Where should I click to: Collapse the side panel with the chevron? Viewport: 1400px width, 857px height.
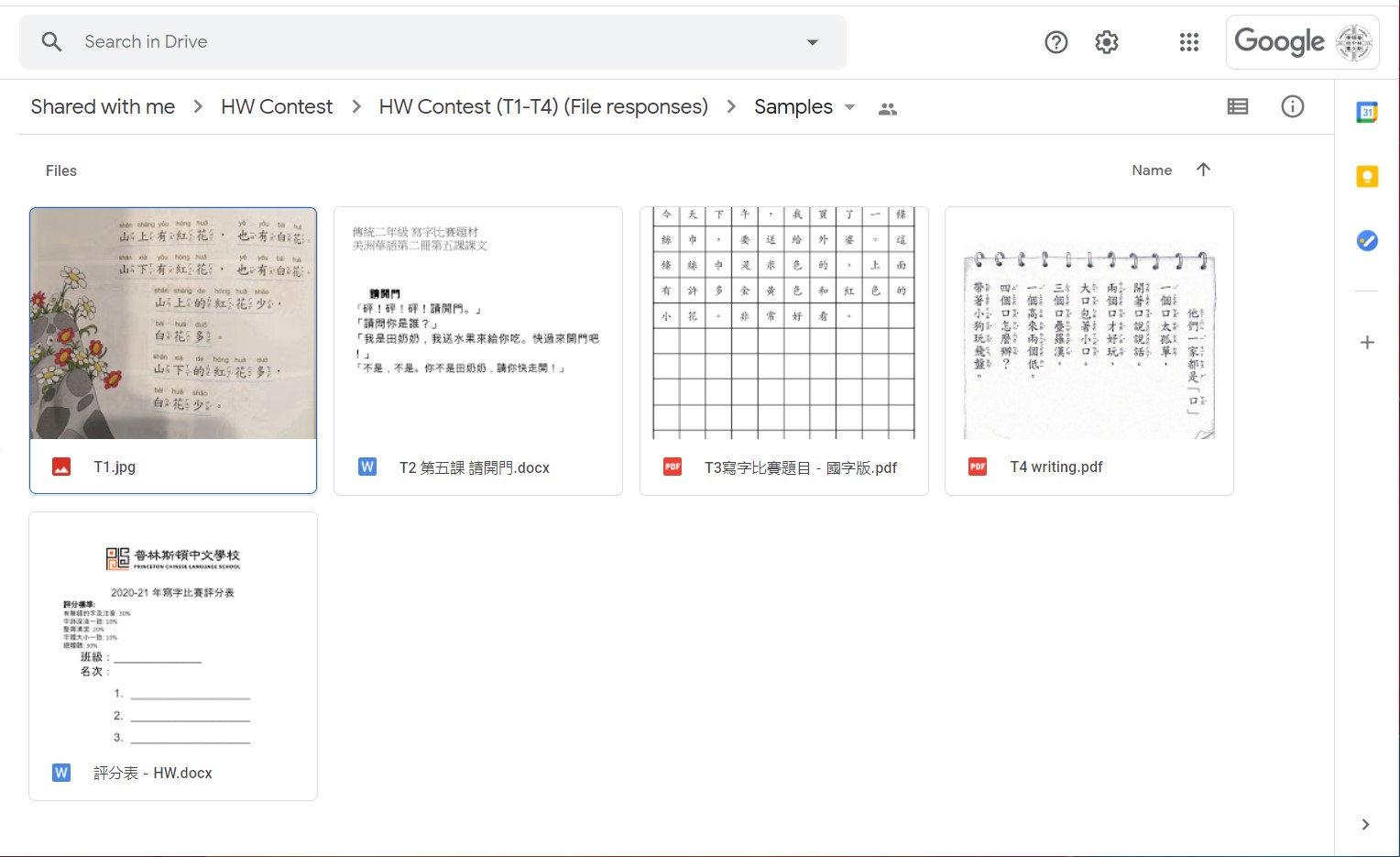tap(1364, 824)
